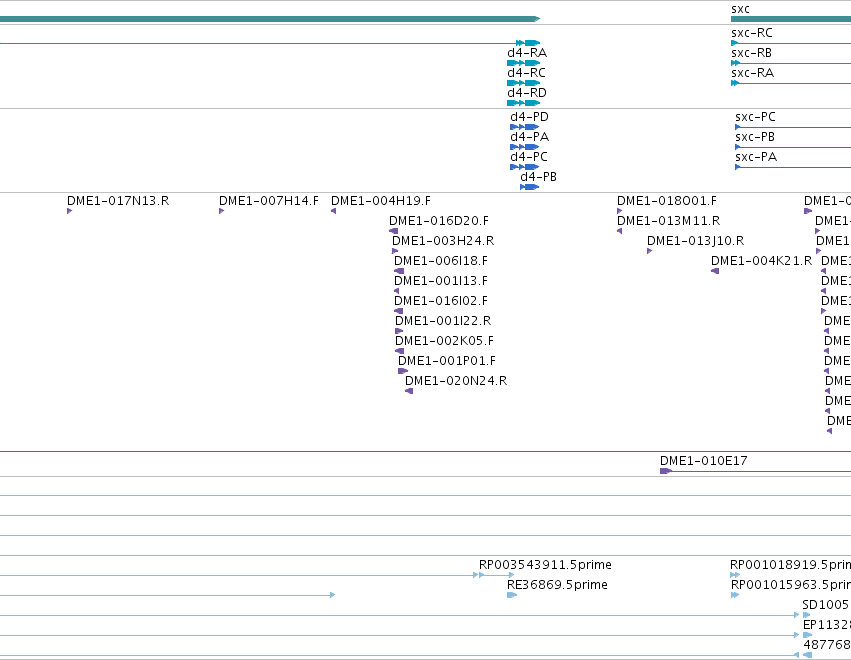
Task: Click the sxc-RC transcript label
Action: pyautogui.click(x=752, y=33)
